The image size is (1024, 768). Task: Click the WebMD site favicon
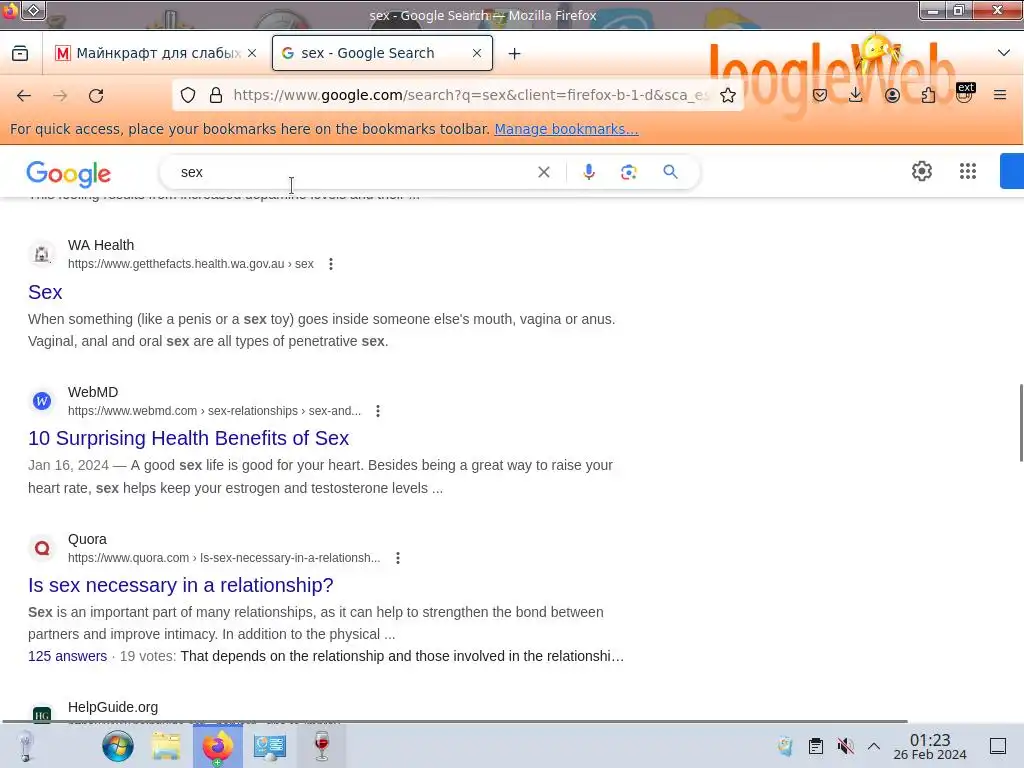pos(42,401)
